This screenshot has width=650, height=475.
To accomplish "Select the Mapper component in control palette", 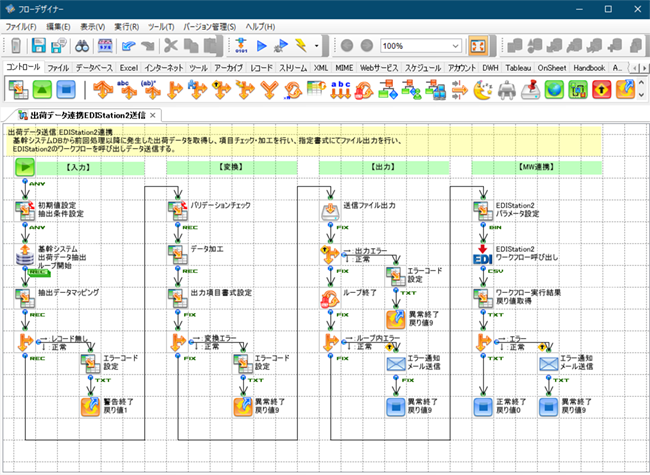I will pyautogui.click(x=18, y=89).
